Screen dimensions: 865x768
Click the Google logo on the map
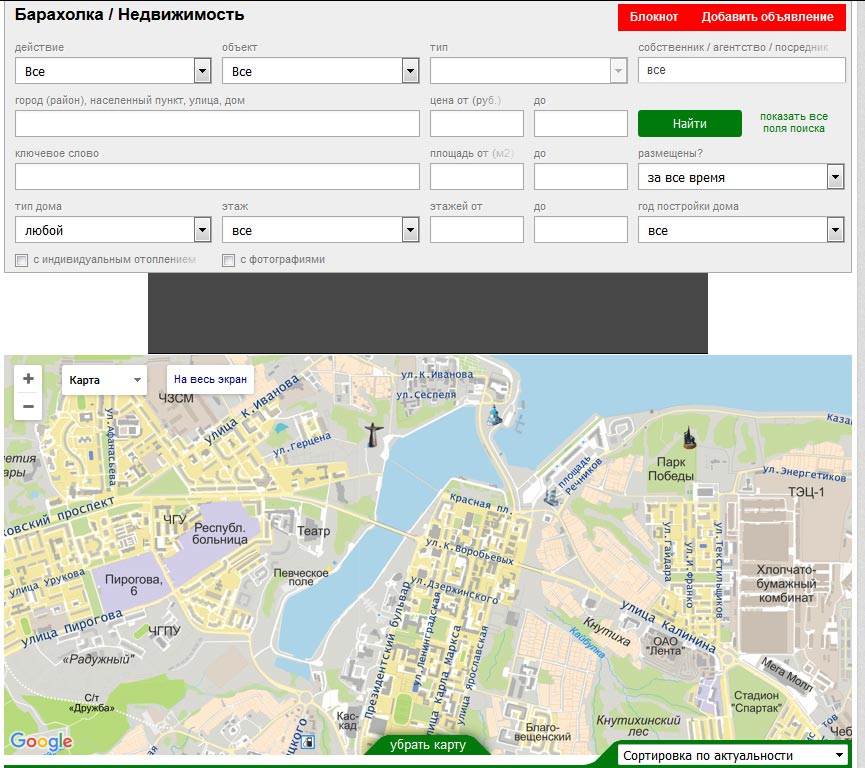(41, 741)
